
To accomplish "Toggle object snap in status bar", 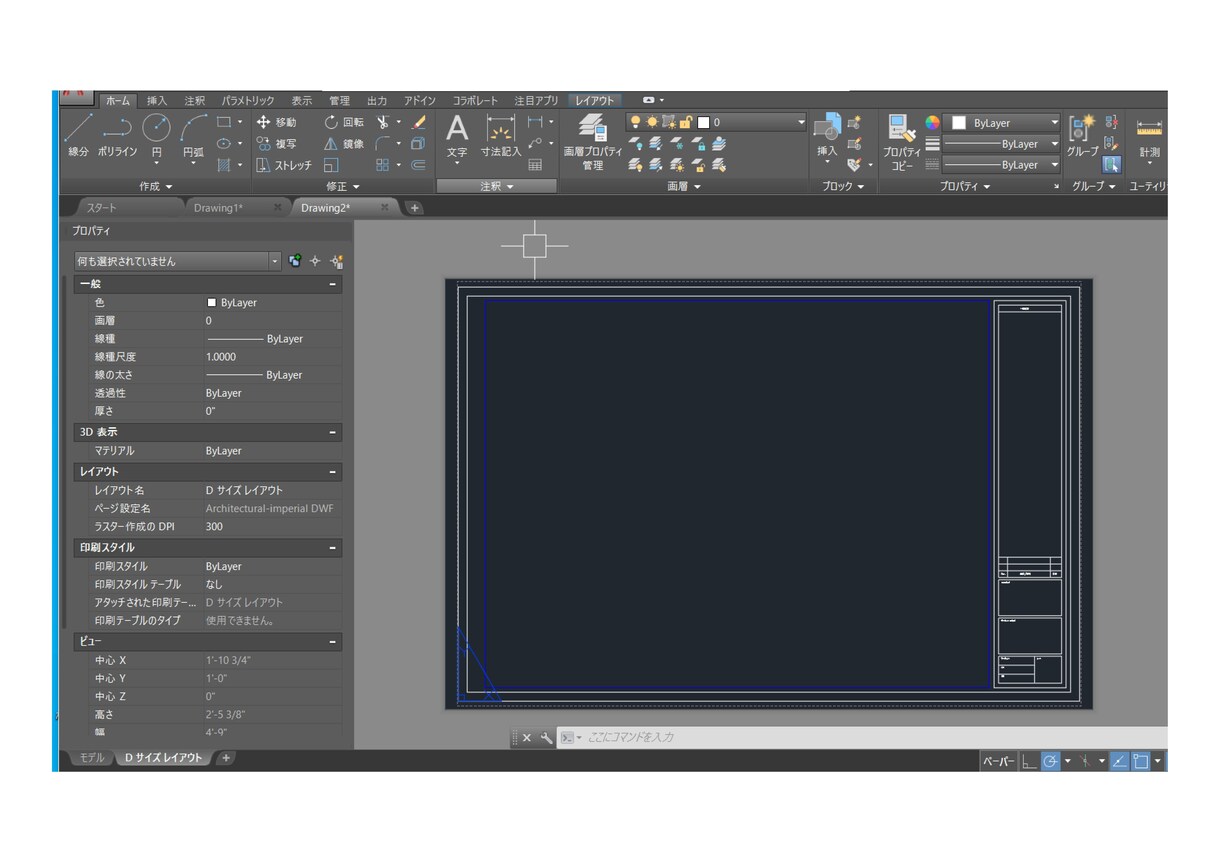I will (1140, 762).
